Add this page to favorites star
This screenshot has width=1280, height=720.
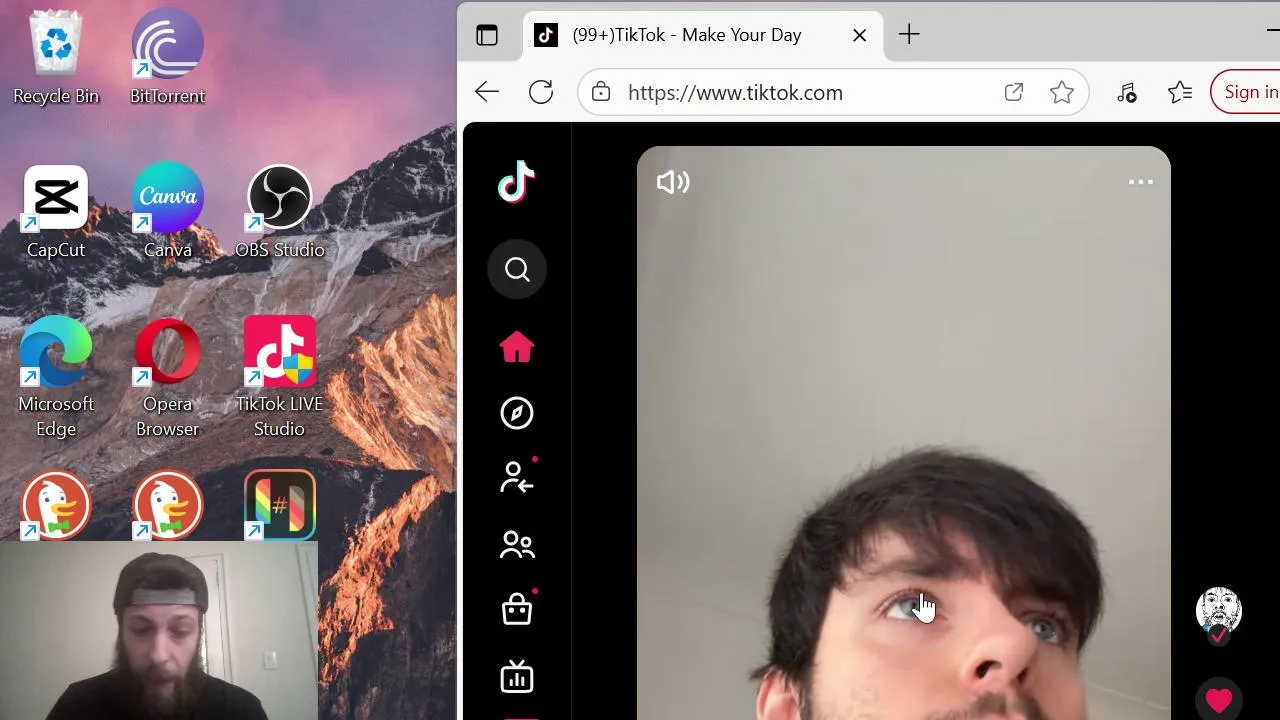click(x=1062, y=93)
